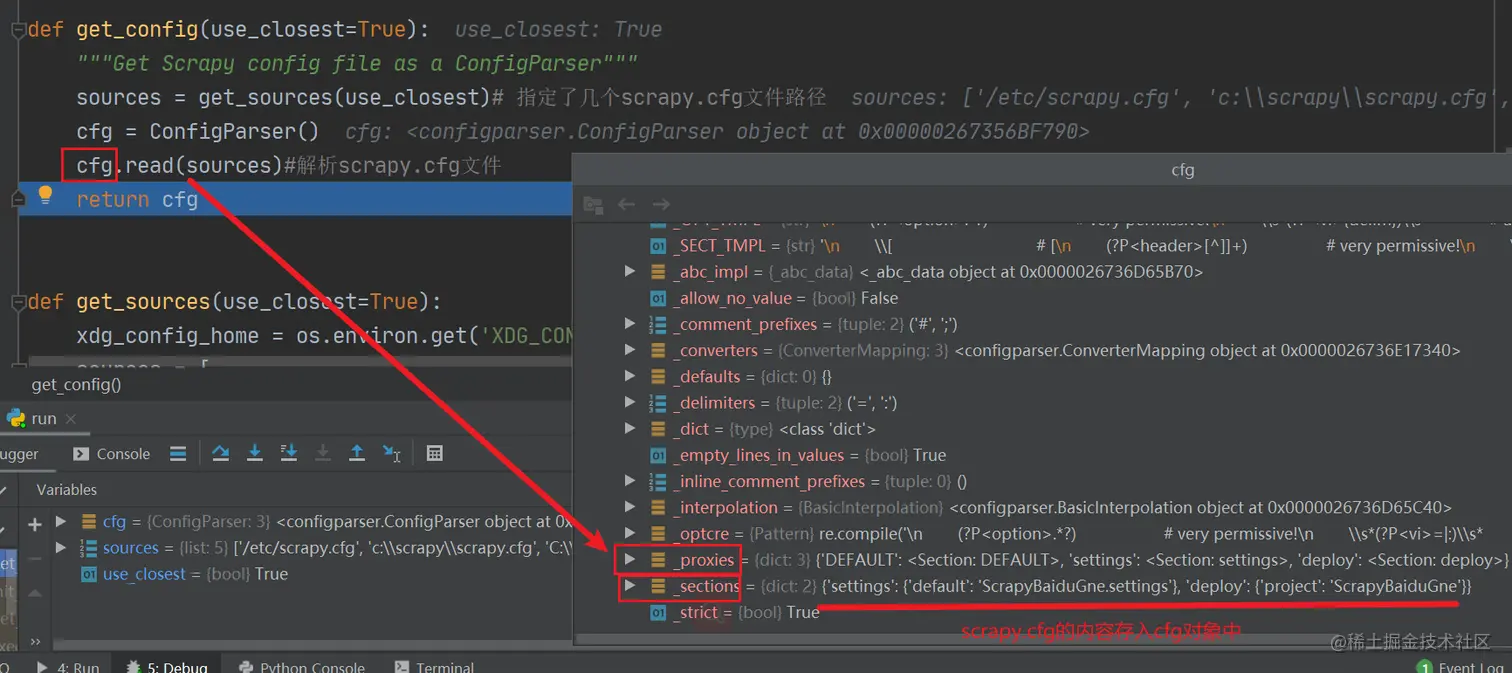Expand the cfg variable in Variables
1512x673 pixels.
click(61, 521)
